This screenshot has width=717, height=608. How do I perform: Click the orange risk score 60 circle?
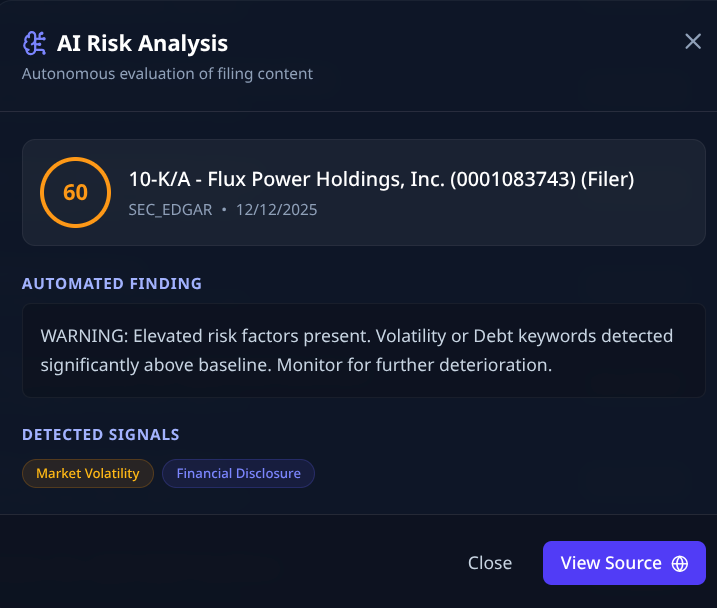(75, 192)
